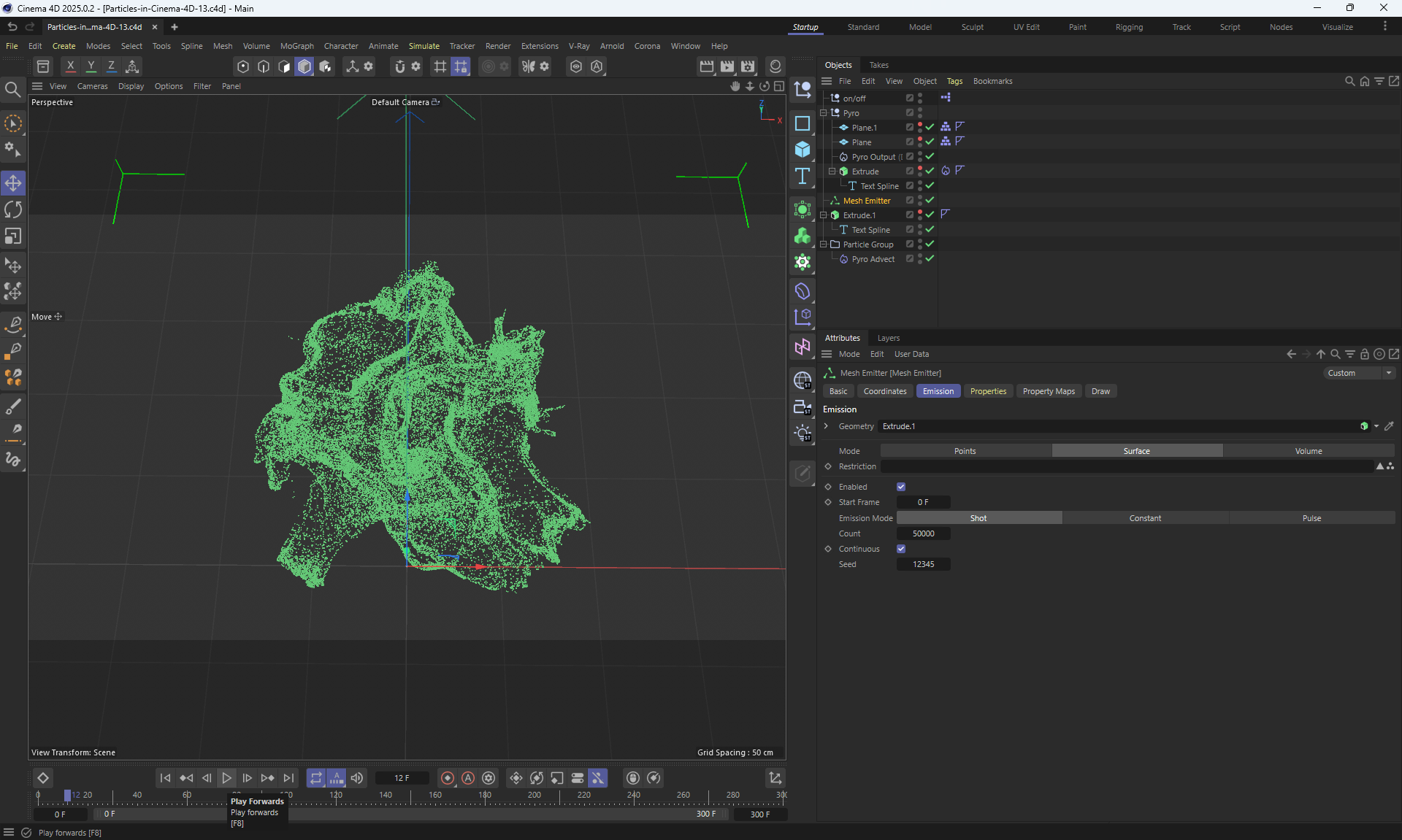Set Mode to Volume
This screenshot has height=840, width=1402.
click(x=1308, y=451)
